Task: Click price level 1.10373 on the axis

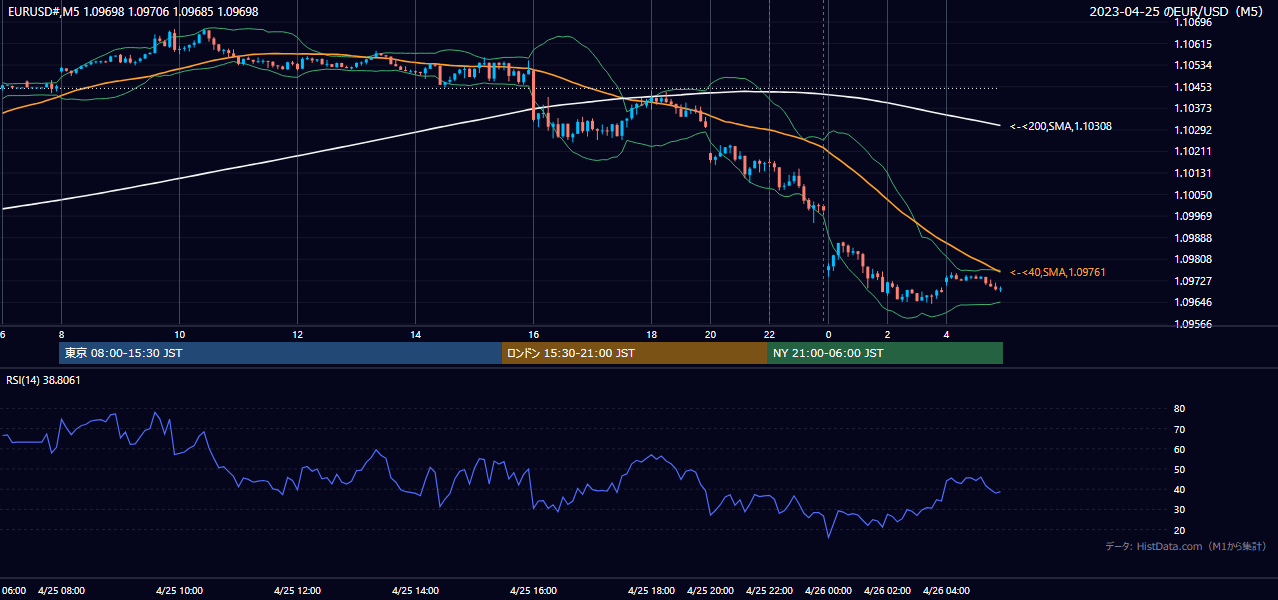Action: [1193, 108]
